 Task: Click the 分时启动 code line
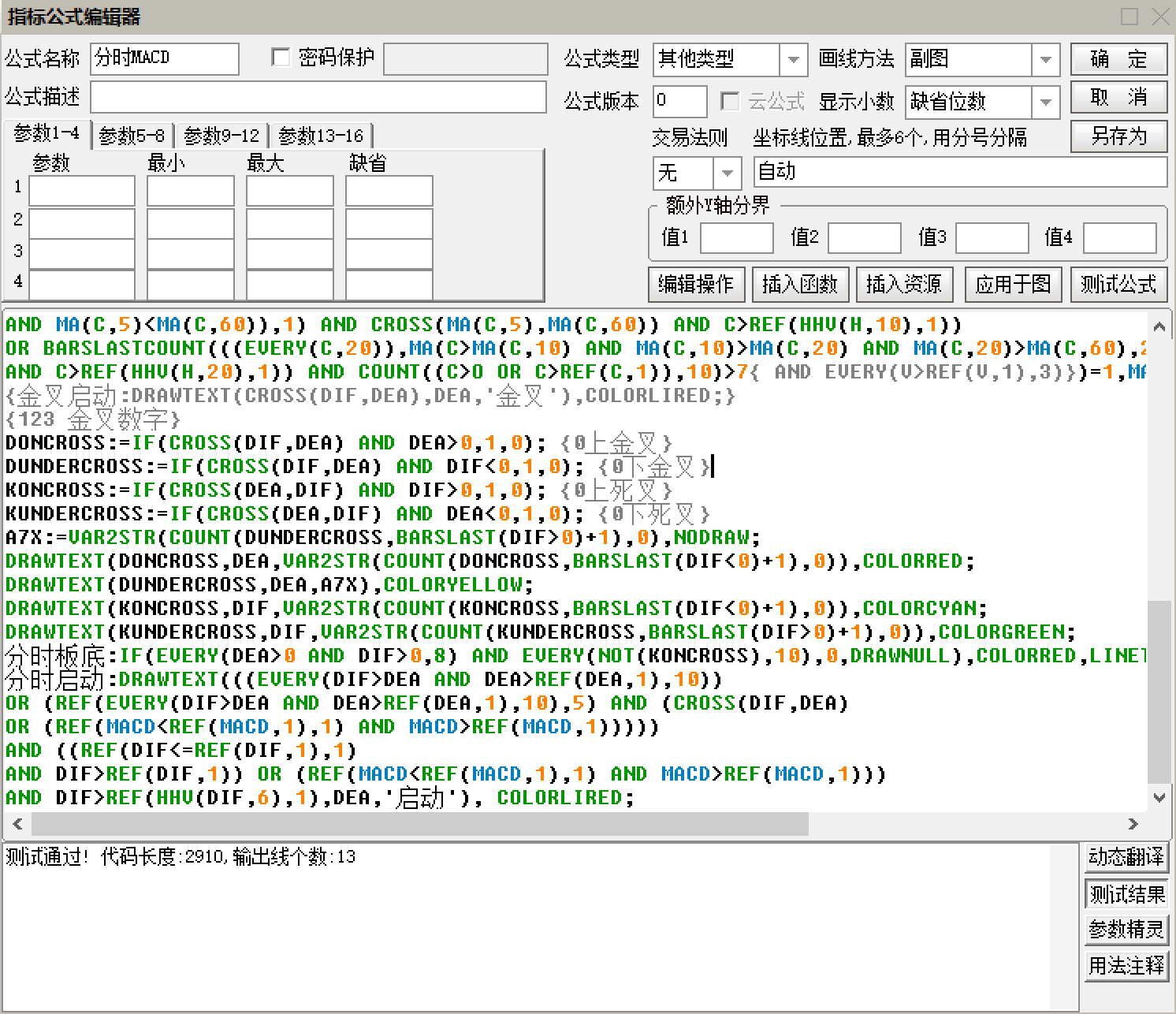click(x=363, y=680)
